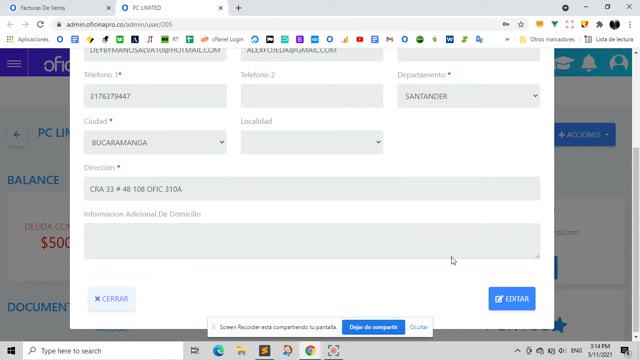Click Dejar de compartir button
Screen dimensions: 640x360
pos(373,327)
